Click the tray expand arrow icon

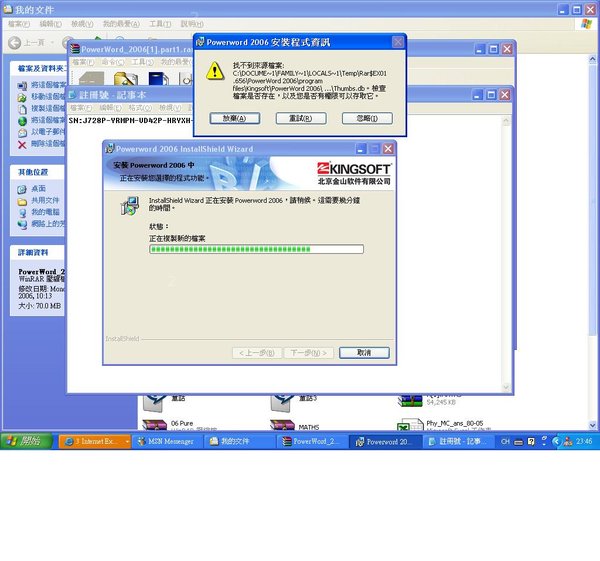pos(556,441)
